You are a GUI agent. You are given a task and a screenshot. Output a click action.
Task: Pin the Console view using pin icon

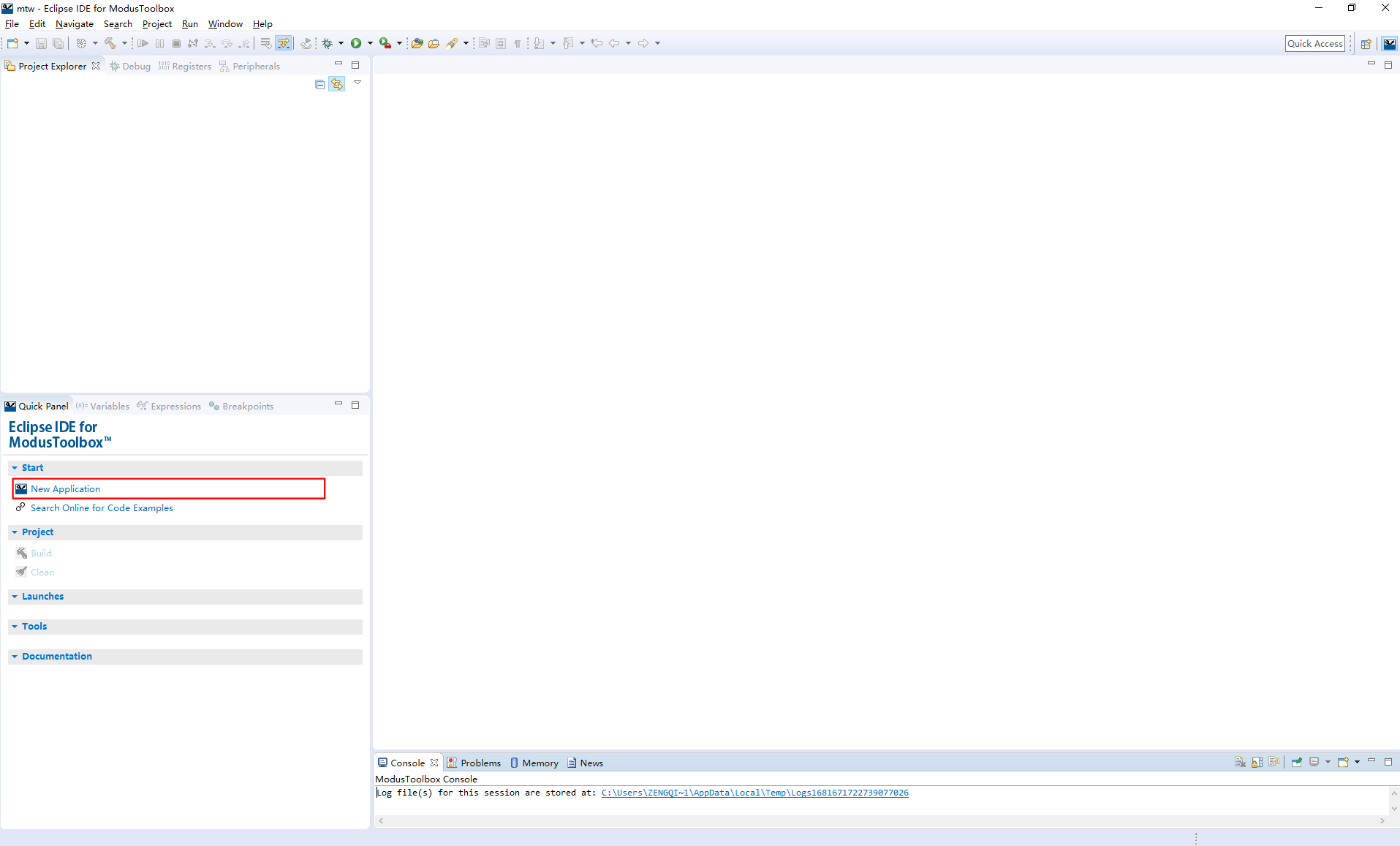[x=1297, y=762]
